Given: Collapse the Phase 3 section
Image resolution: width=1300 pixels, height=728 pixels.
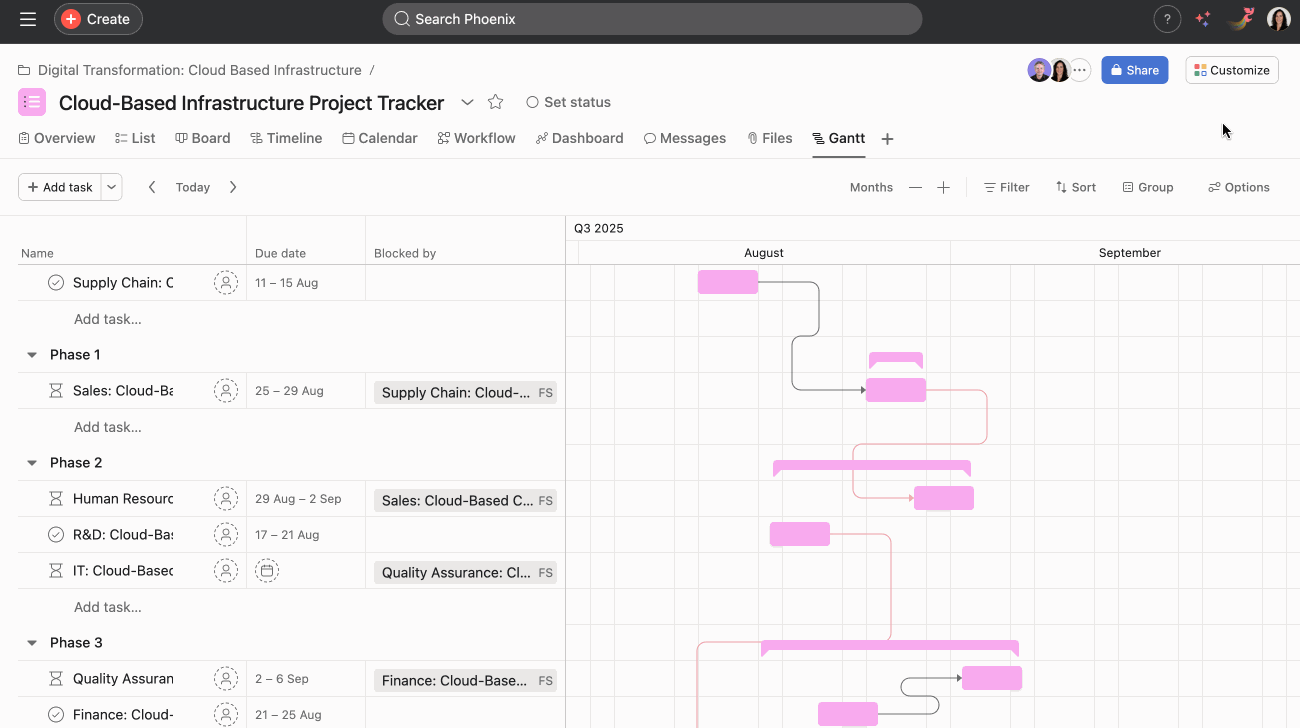Looking at the screenshot, I should click(x=32, y=643).
